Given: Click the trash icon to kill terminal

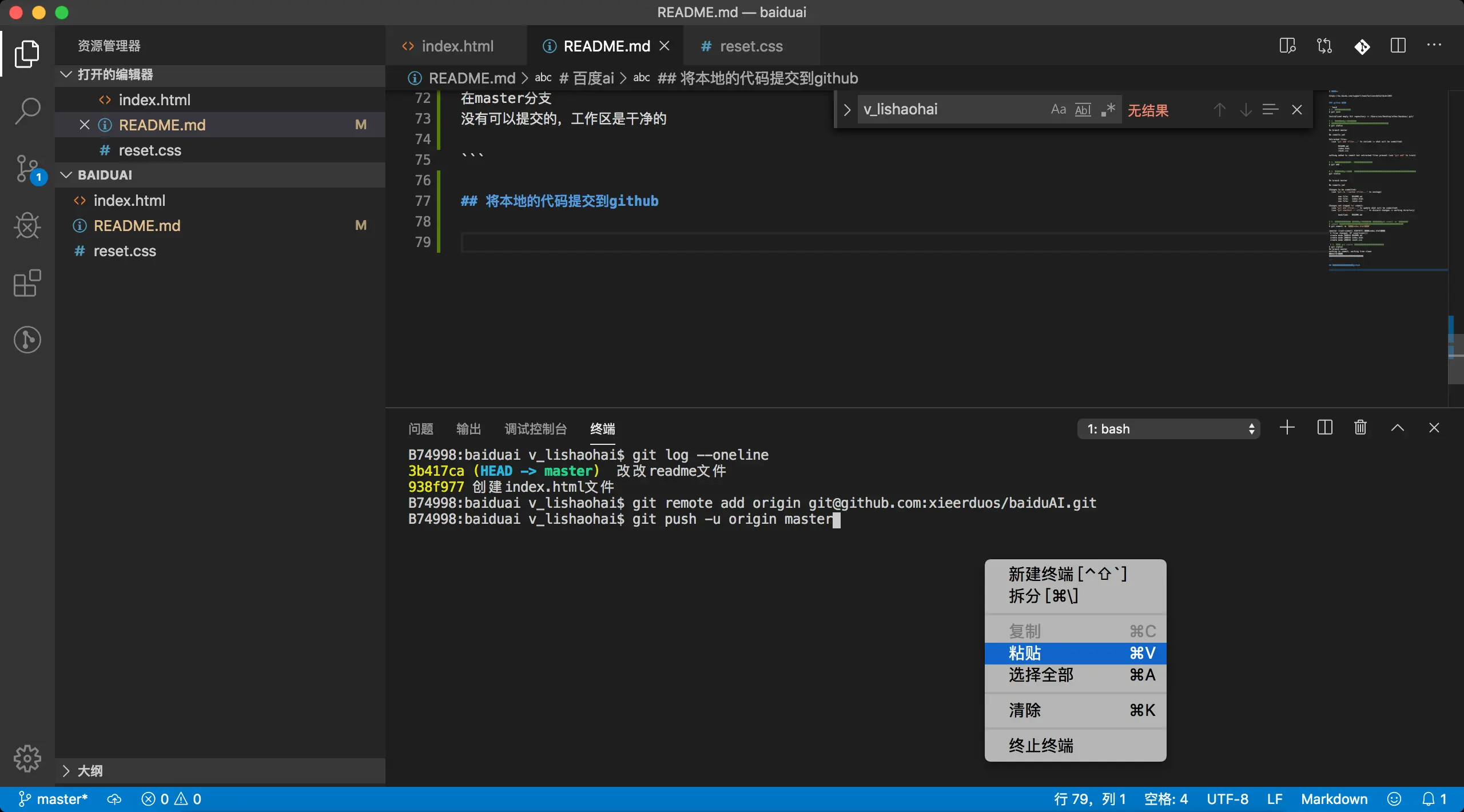Looking at the screenshot, I should point(1360,428).
